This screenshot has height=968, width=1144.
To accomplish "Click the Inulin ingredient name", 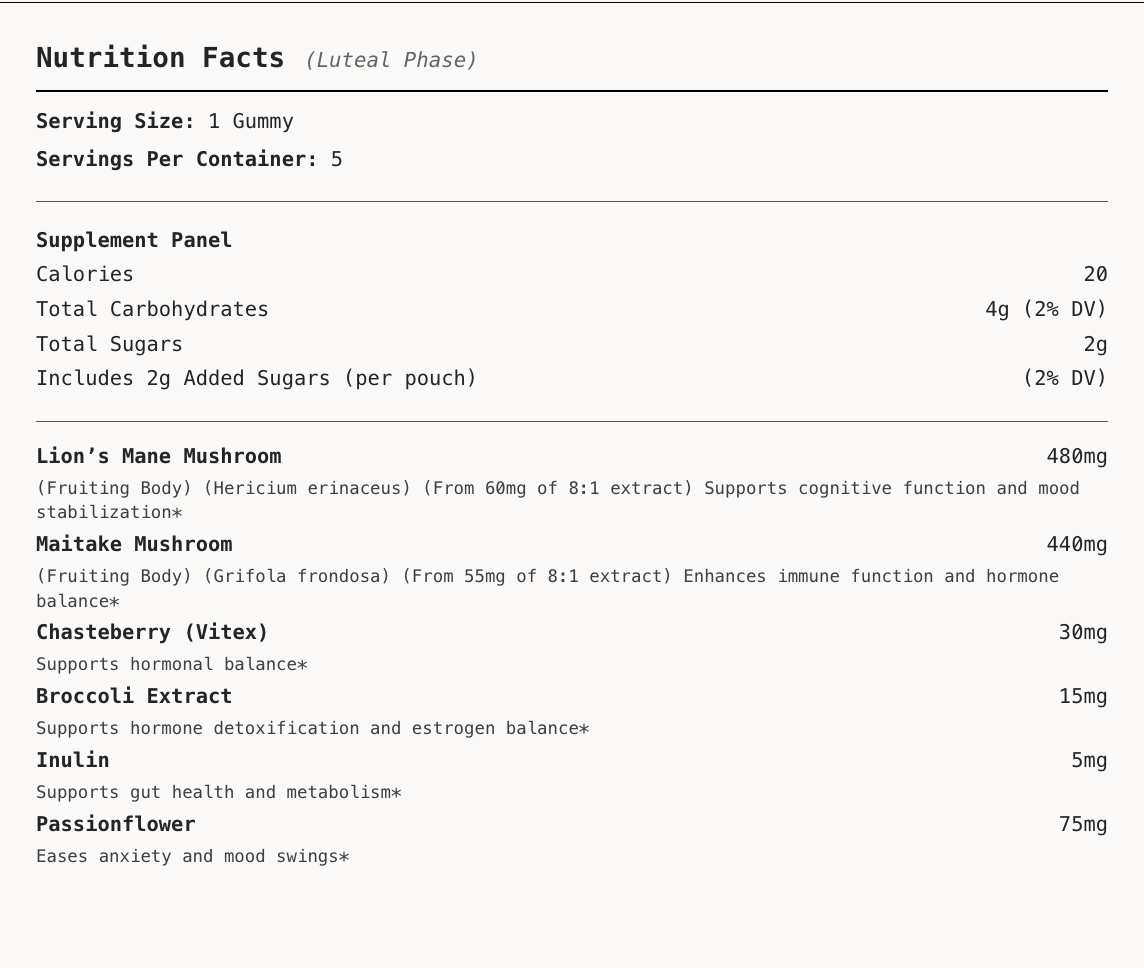I will 73,760.
